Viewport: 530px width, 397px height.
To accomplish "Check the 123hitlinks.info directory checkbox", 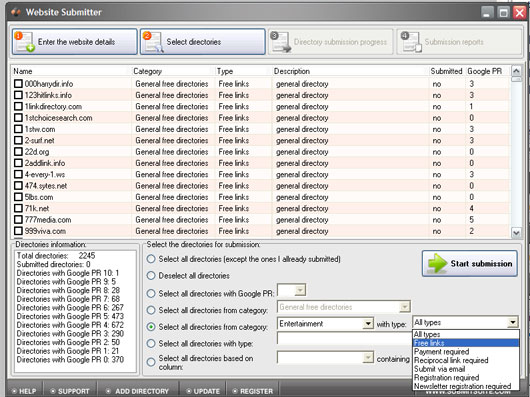I will tap(18, 95).
